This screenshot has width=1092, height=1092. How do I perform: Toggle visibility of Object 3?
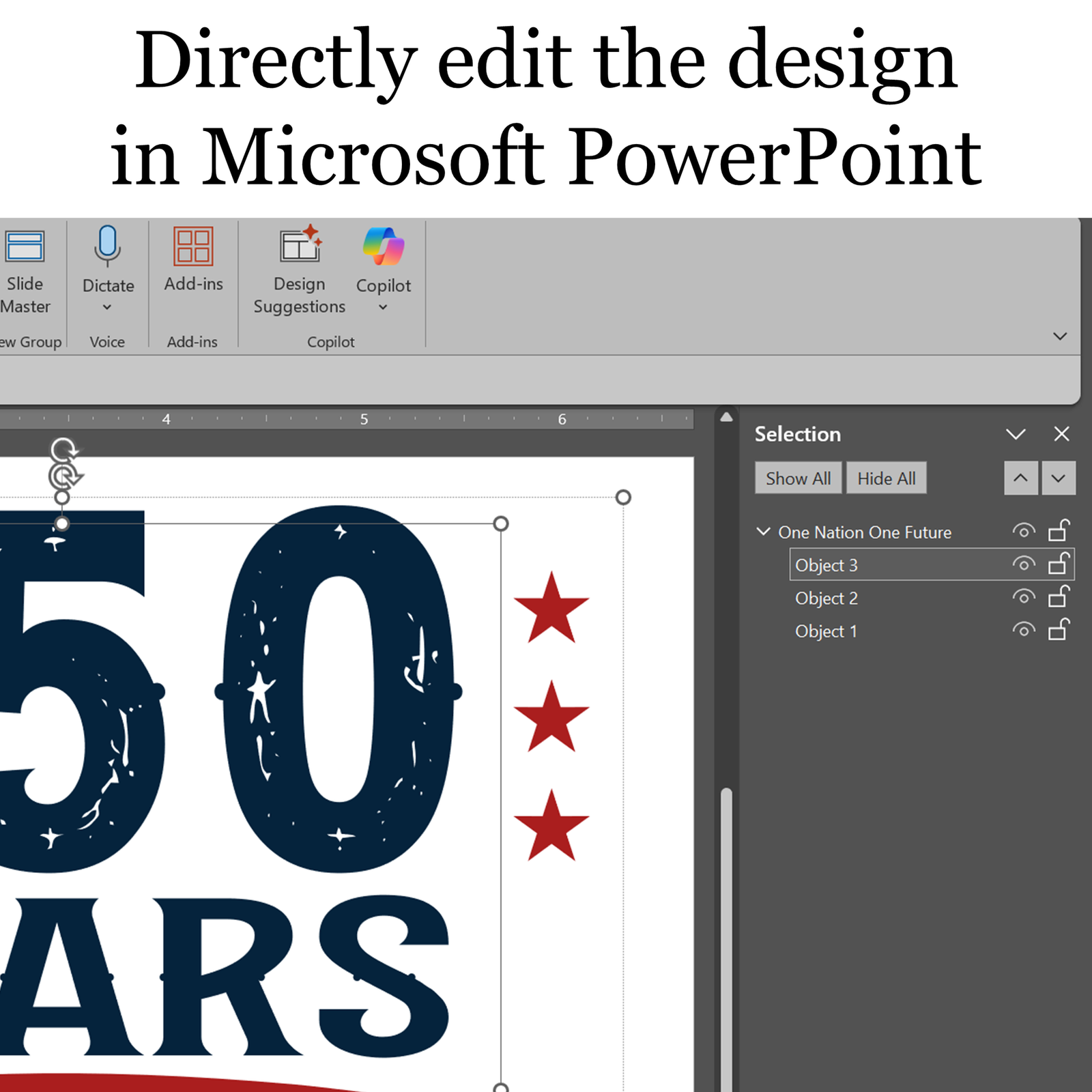tap(1024, 564)
